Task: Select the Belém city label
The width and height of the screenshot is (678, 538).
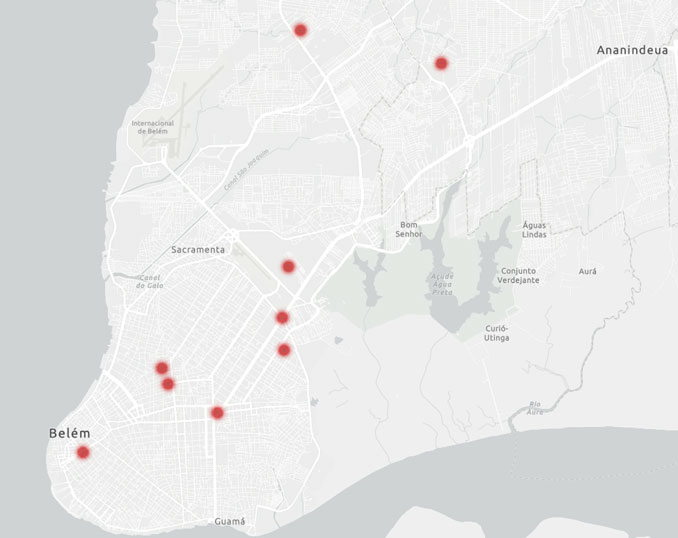Action: point(70,433)
